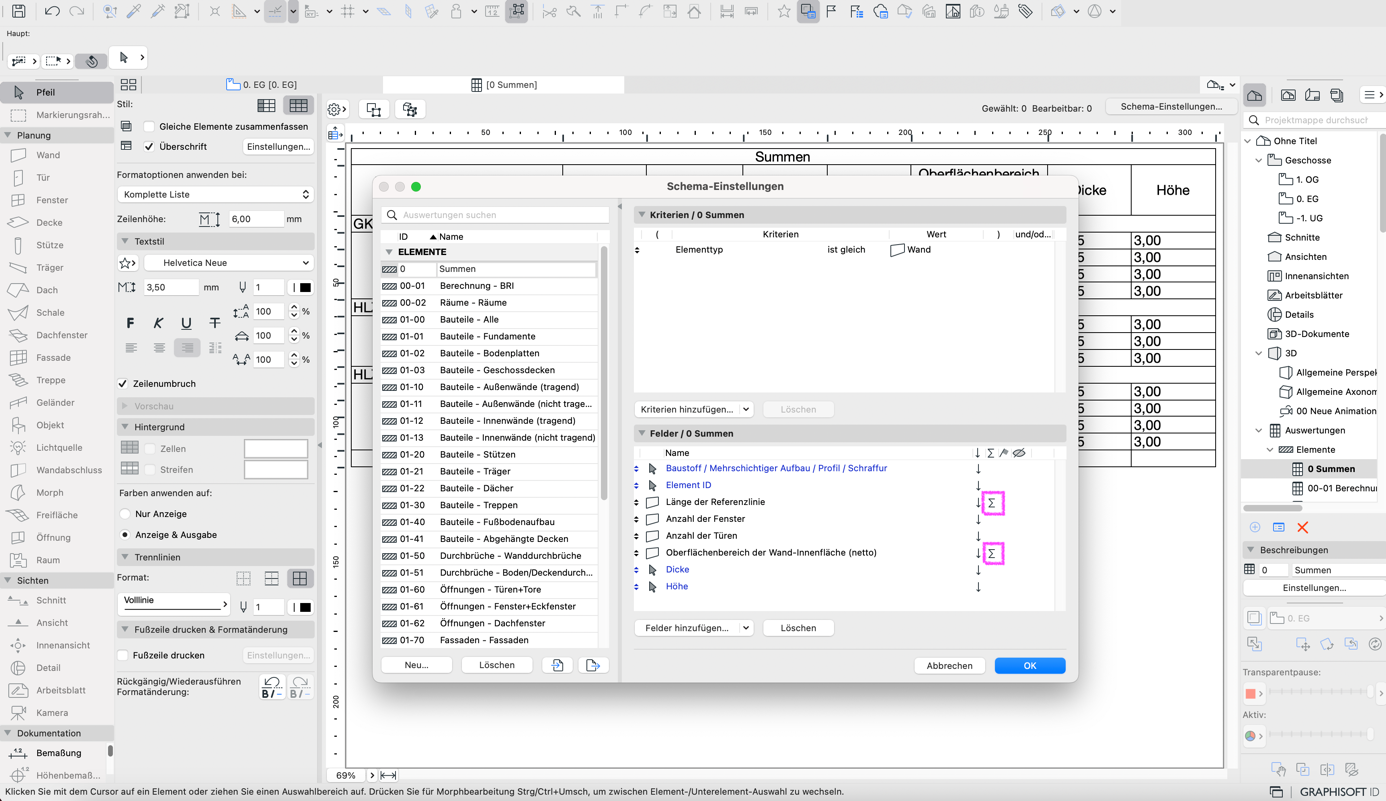Select the Dach tool
The image size is (1386, 801).
(x=47, y=290)
